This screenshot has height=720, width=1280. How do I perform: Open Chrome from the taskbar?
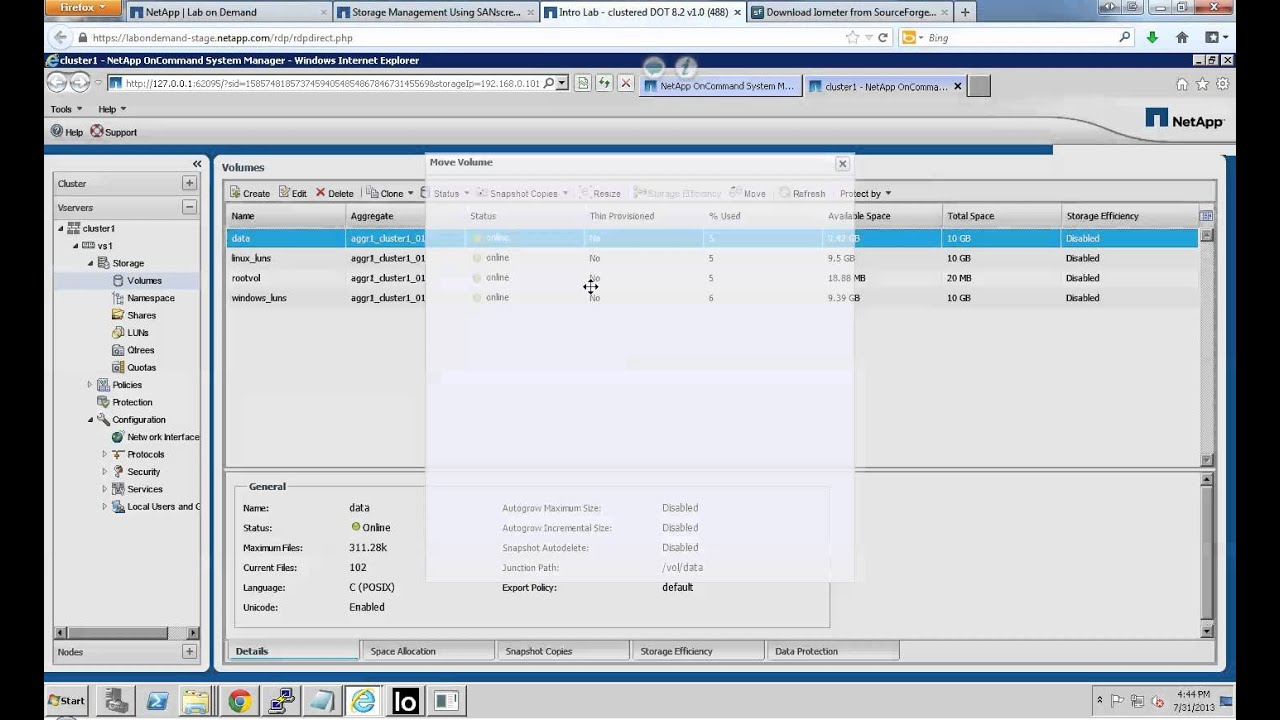coord(239,701)
